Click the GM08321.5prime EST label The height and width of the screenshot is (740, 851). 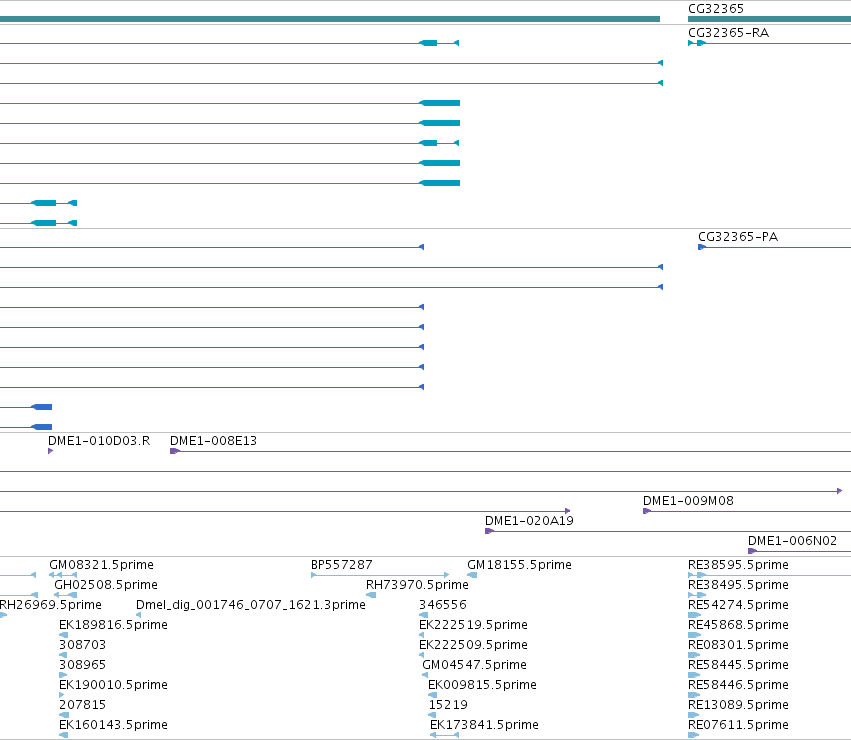[101, 565]
